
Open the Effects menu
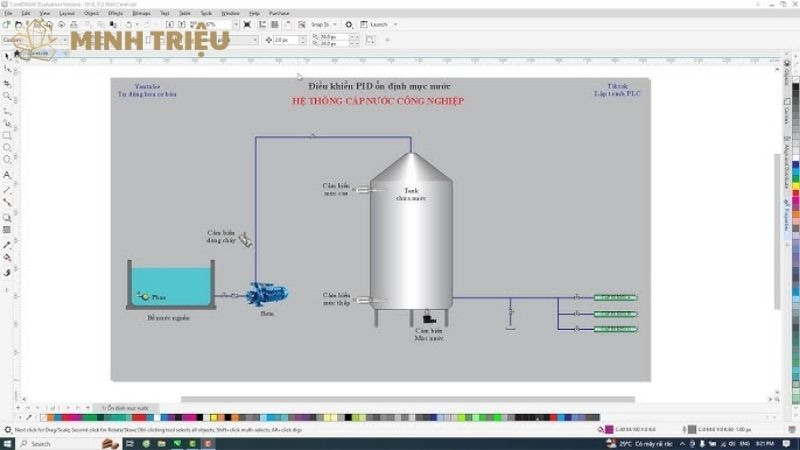click(x=116, y=13)
